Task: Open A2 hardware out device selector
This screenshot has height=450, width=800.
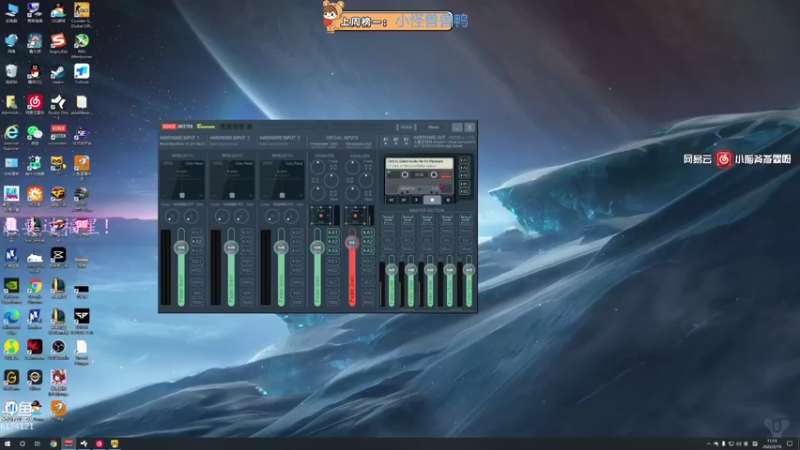Action: click(396, 140)
